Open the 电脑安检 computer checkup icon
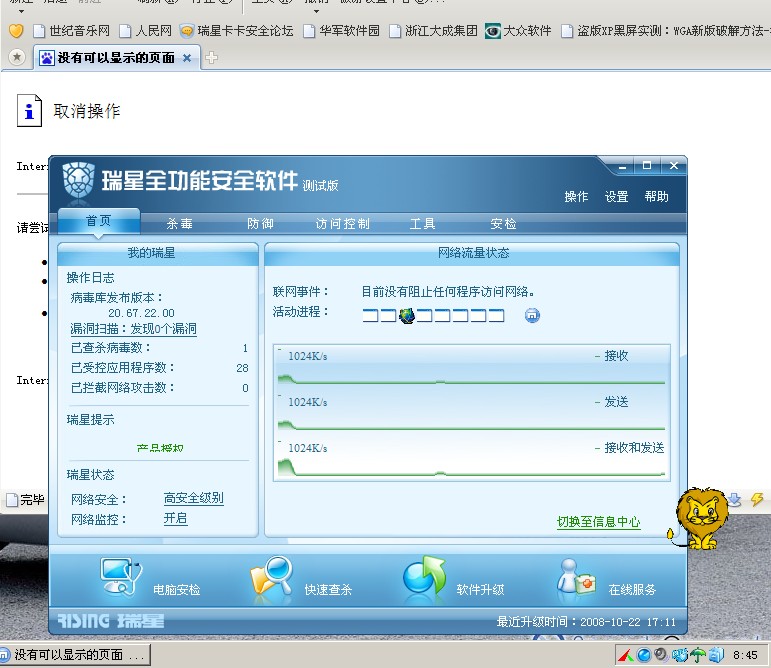 point(121,576)
